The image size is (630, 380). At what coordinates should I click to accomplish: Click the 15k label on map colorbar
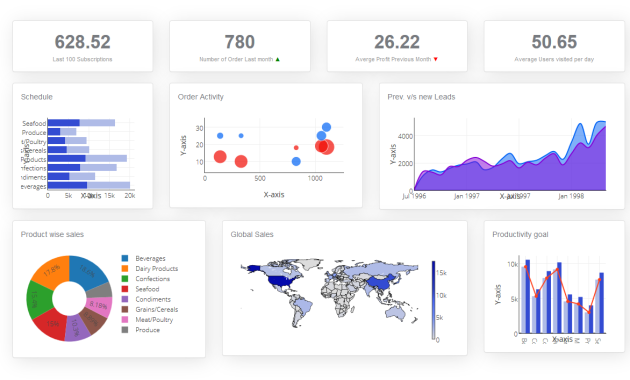coord(441,273)
